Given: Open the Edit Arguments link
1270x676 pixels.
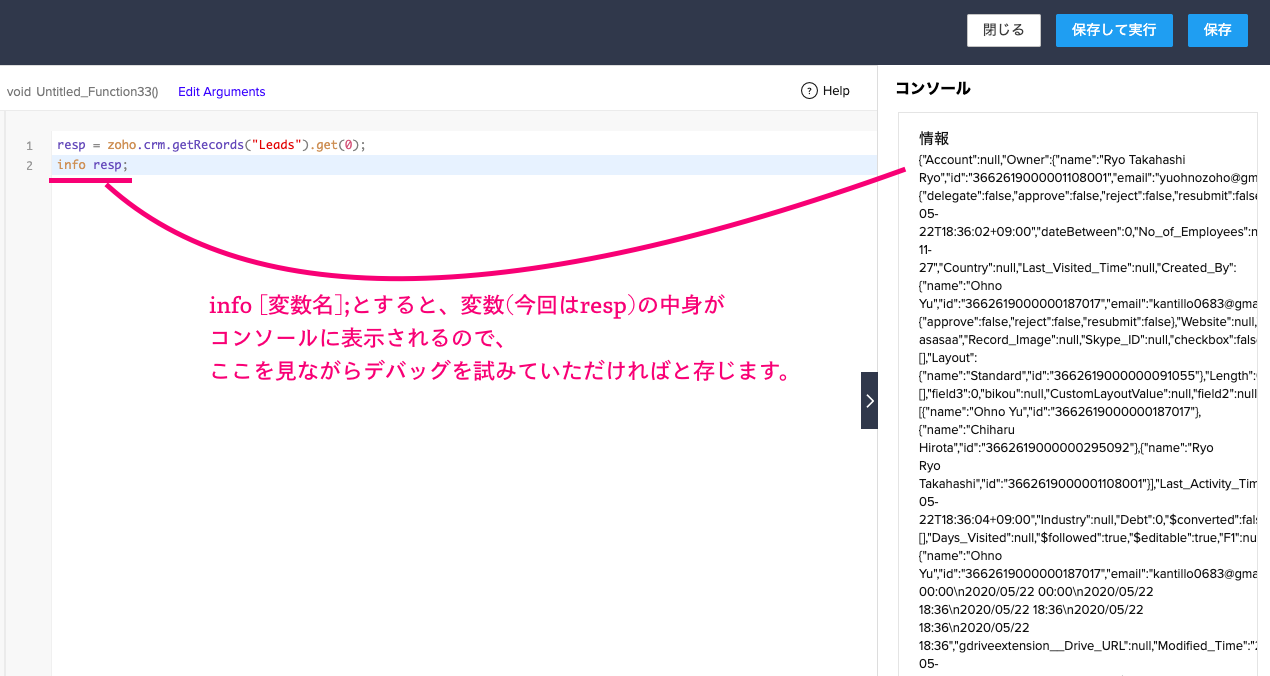Looking at the screenshot, I should [221, 91].
